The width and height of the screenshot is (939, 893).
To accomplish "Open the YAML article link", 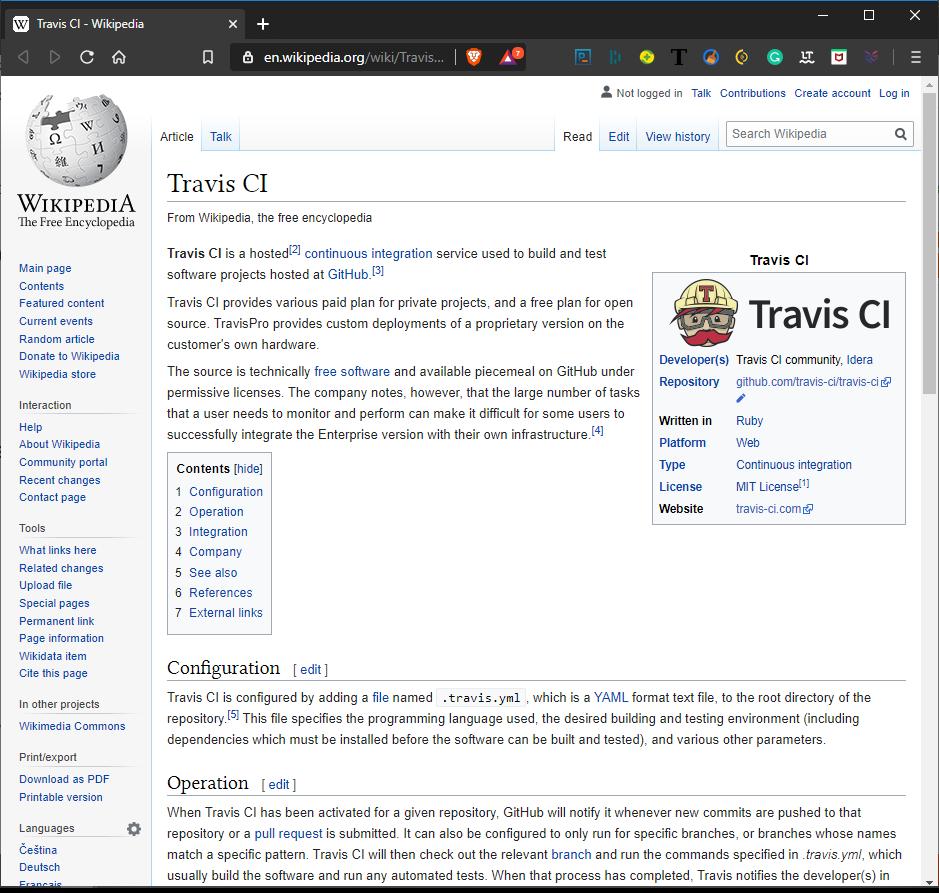I will coord(611,698).
